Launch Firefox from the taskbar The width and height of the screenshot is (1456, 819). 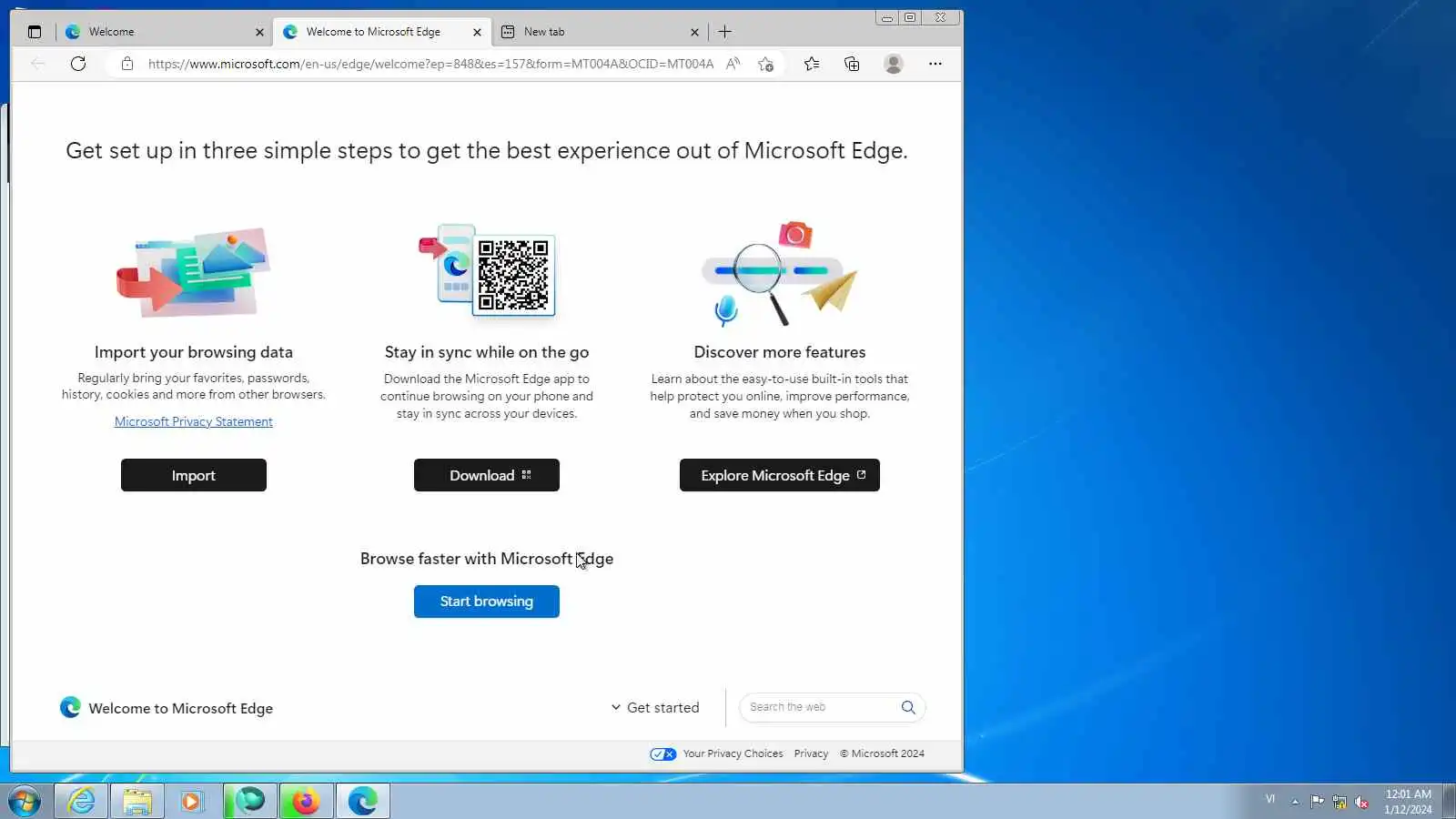tap(306, 801)
